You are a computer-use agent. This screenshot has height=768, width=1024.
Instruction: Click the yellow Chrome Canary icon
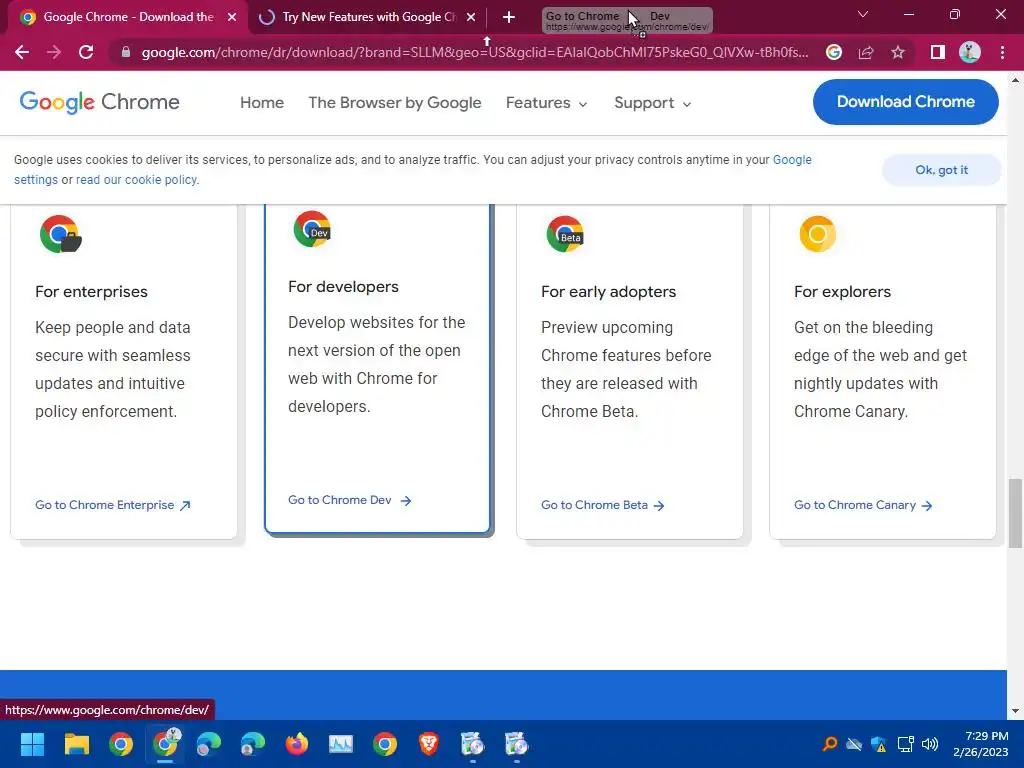coord(818,234)
